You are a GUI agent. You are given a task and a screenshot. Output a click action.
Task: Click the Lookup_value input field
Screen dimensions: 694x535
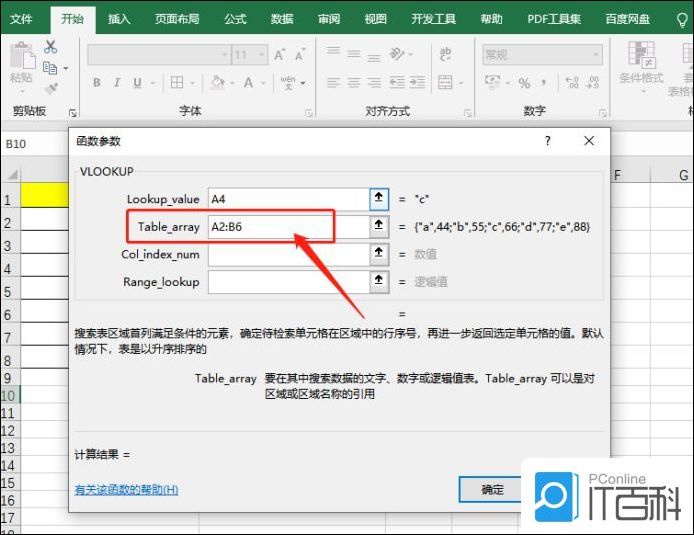tap(289, 199)
